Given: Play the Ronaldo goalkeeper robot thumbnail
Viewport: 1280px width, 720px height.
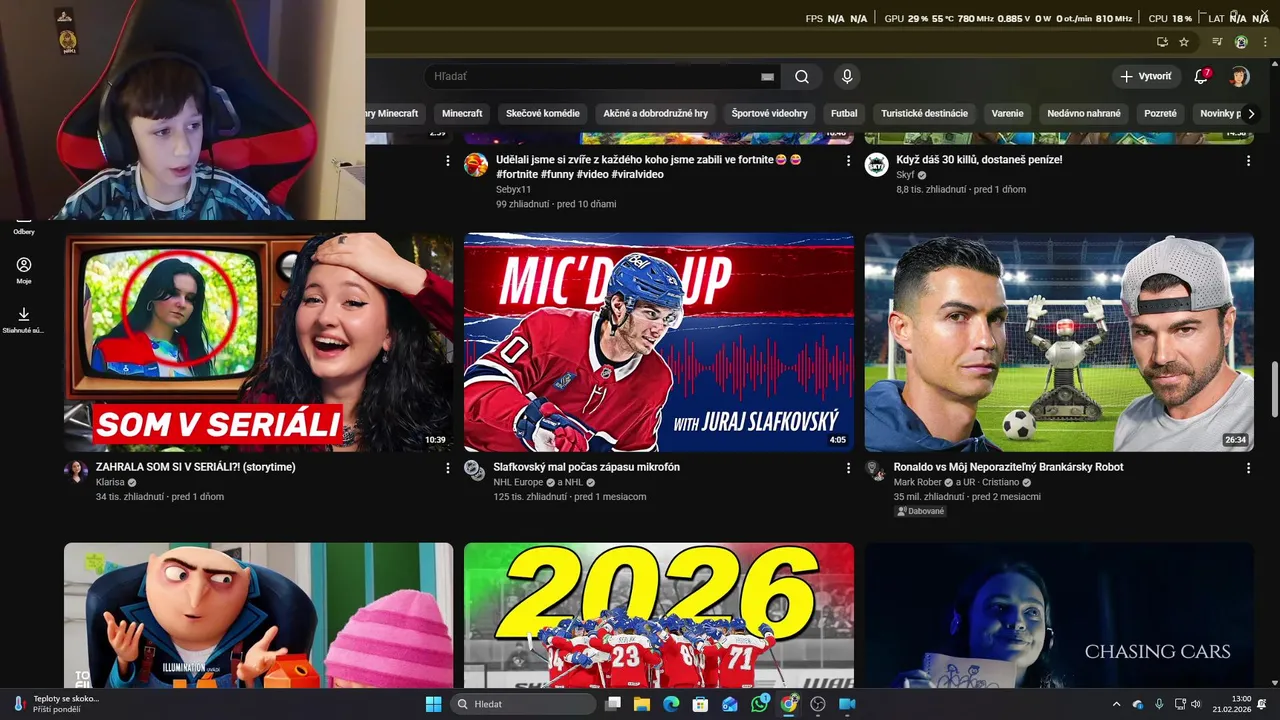Looking at the screenshot, I should [x=1059, y=342].
